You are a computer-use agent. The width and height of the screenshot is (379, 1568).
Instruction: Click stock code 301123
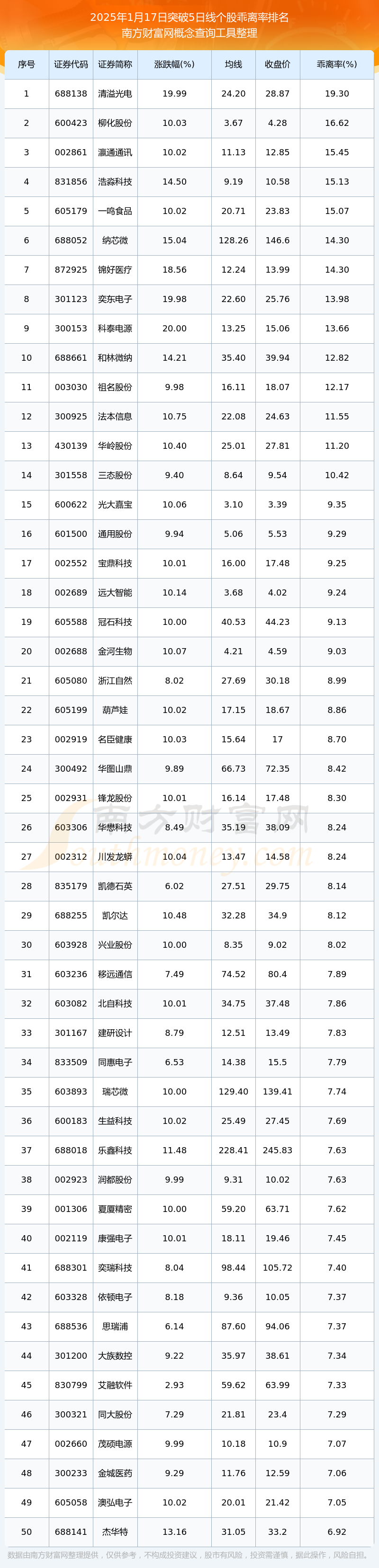[x=71, y=299]
